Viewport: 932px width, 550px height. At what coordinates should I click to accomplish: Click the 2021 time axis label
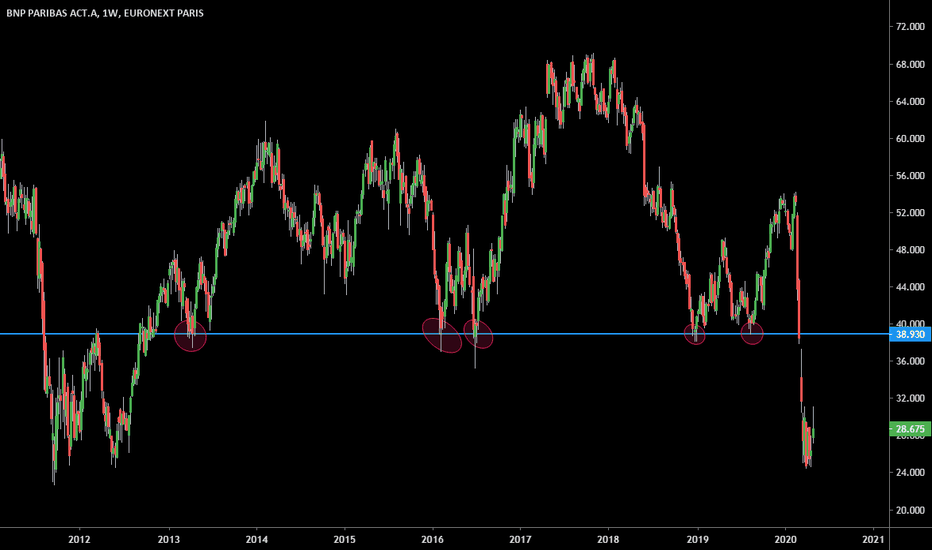873,539
